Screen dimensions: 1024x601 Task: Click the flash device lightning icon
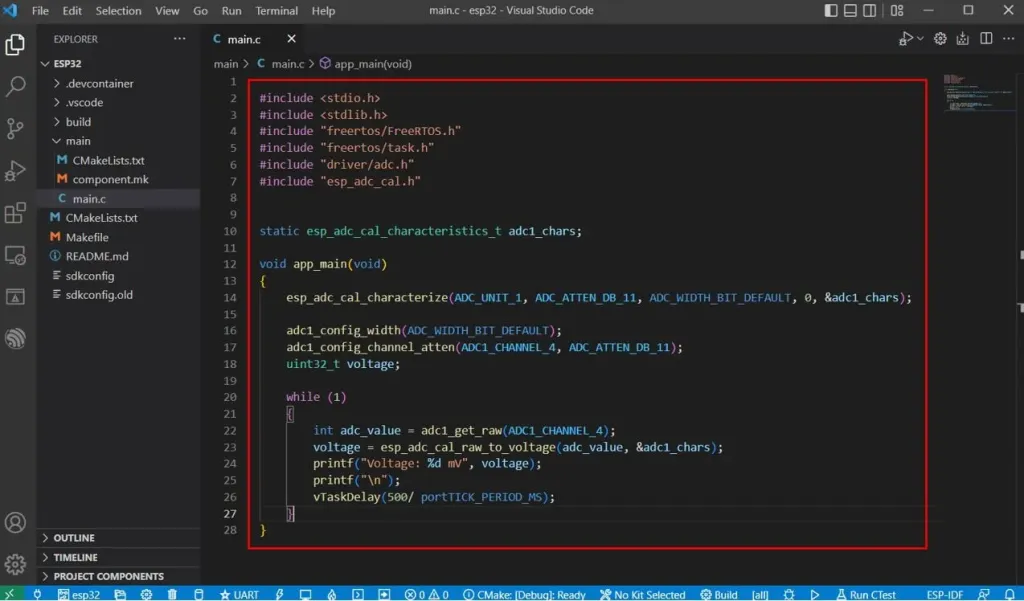(280, 594)
